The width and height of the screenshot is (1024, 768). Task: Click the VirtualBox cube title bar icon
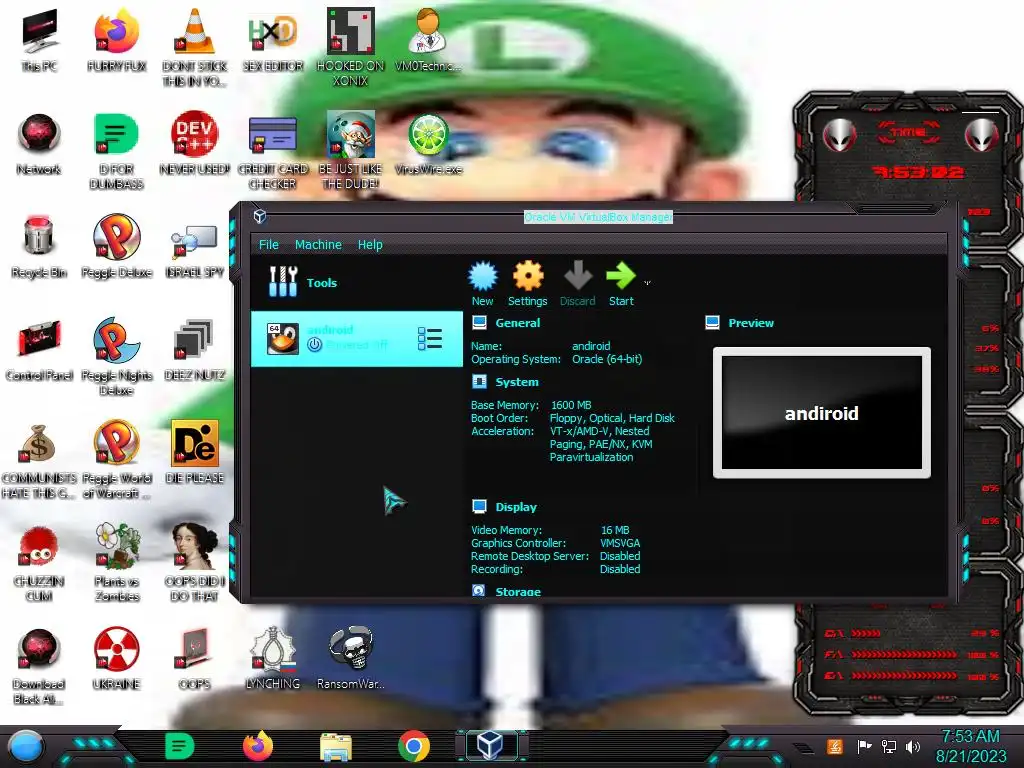(260, 216)
